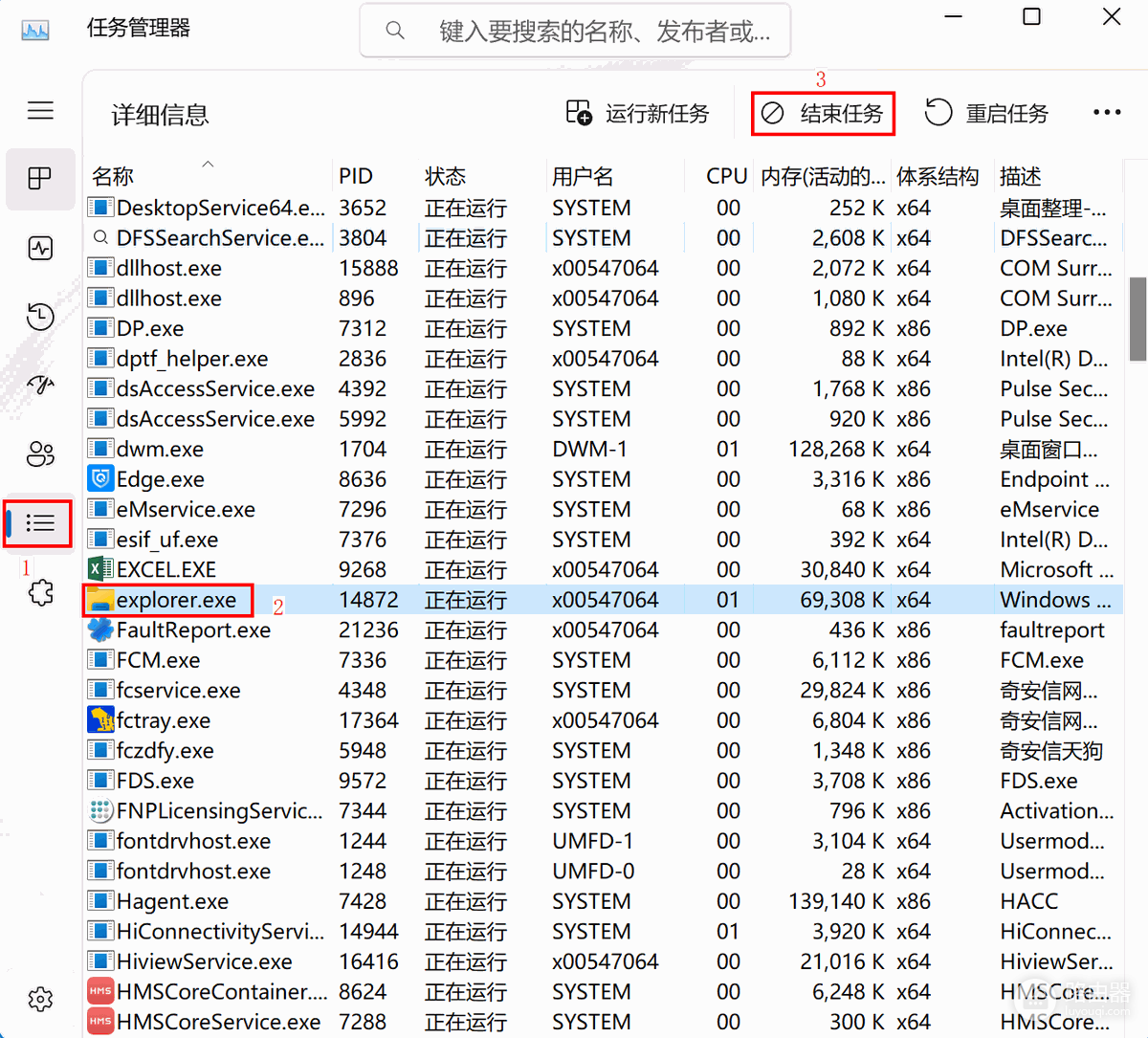Image resolution: width=1148 pixels, height=1038 pixels.
Task: Click the HMSCoreContainer icon
Action: coord(100,991)
